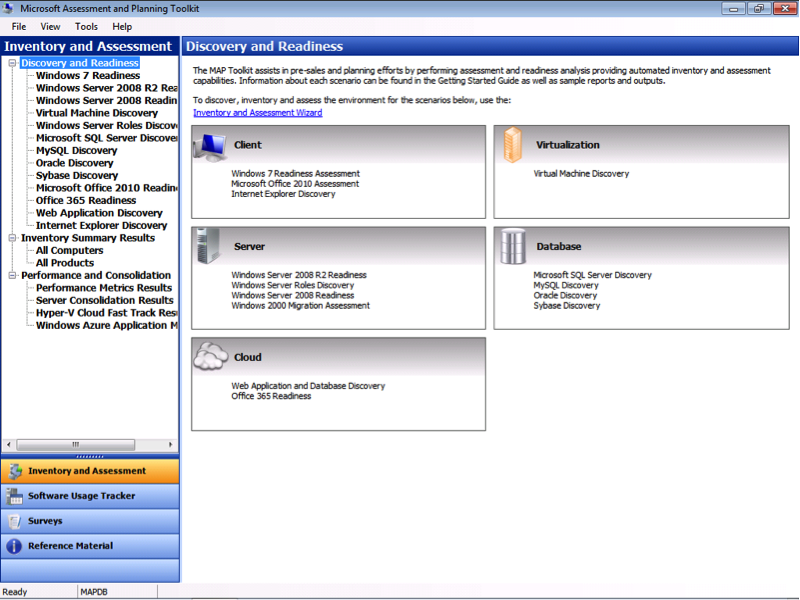Screen dimensions: 800x600
Task: Select Office 365 Readiness tree item
Action: [x=86, y=201]
